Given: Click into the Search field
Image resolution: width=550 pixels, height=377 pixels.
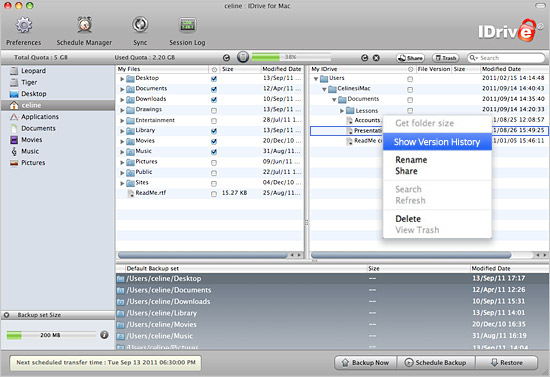Looking at the screenshot, I should pos(506,58).
